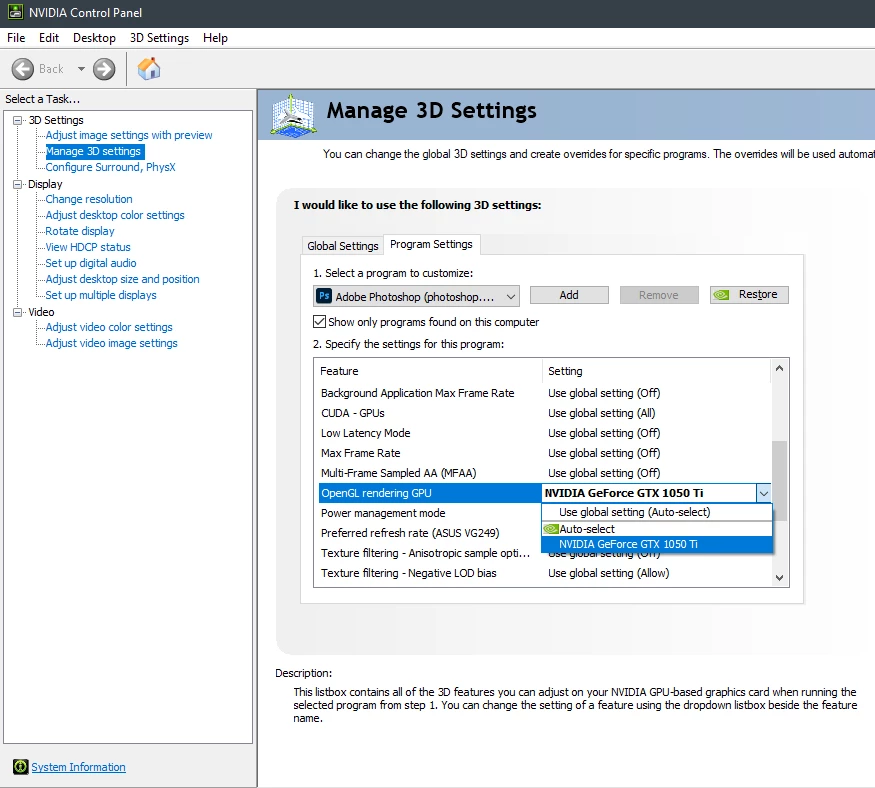Open Adjust desktop size and position
Screen dimensions: 875x788
pyautogui.click(x=122, y=279)
